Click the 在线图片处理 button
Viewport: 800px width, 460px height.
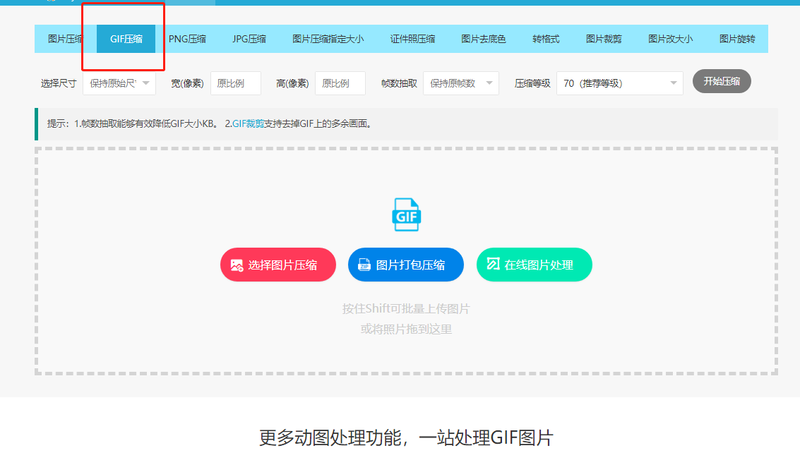534,265
